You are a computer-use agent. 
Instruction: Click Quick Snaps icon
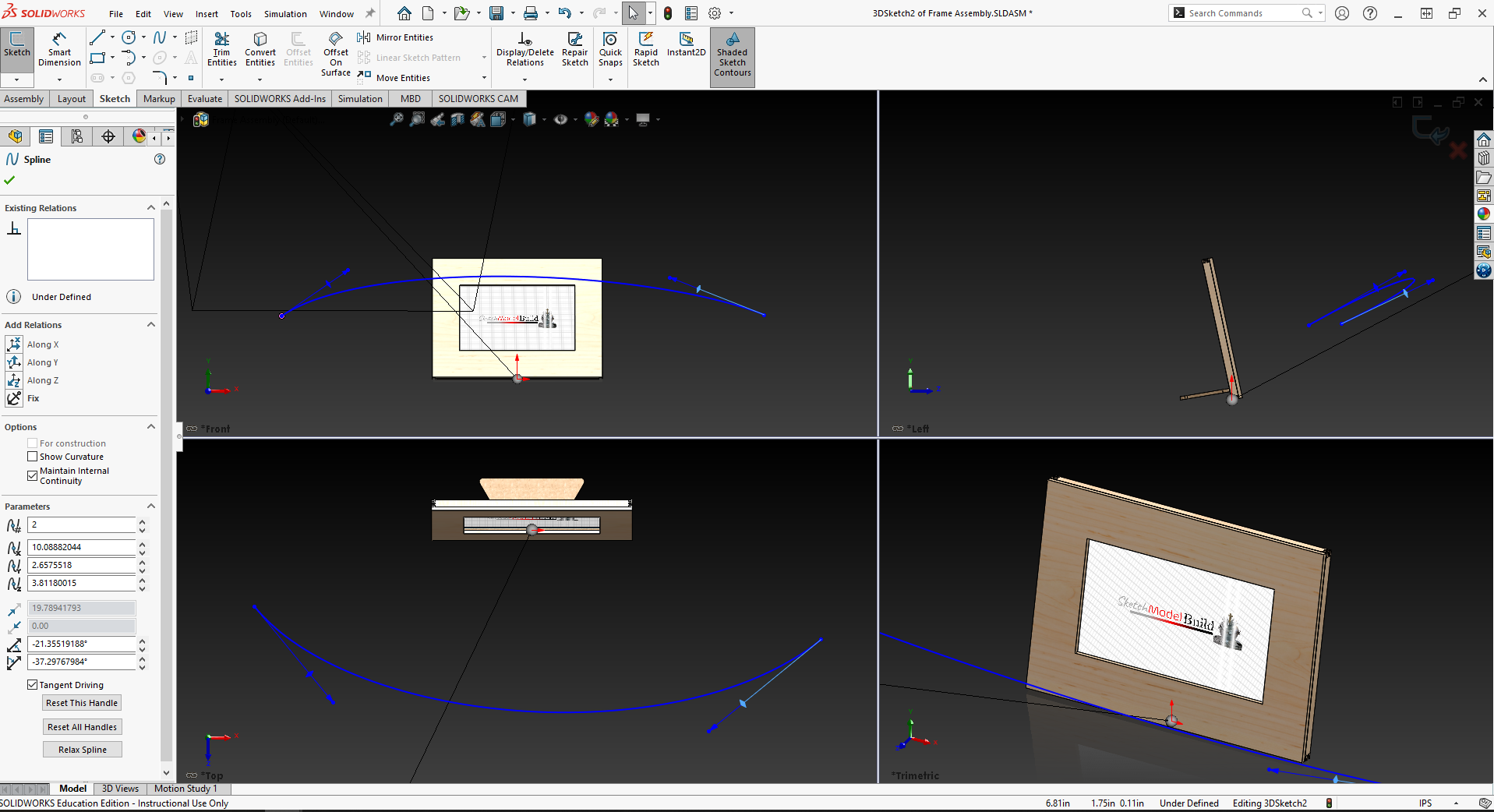tap(610, 50)
